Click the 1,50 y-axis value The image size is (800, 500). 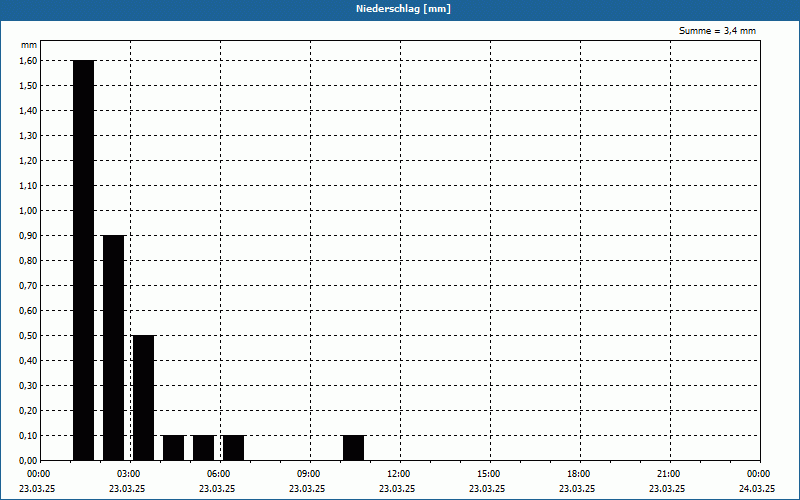click(x=28, y=86)
